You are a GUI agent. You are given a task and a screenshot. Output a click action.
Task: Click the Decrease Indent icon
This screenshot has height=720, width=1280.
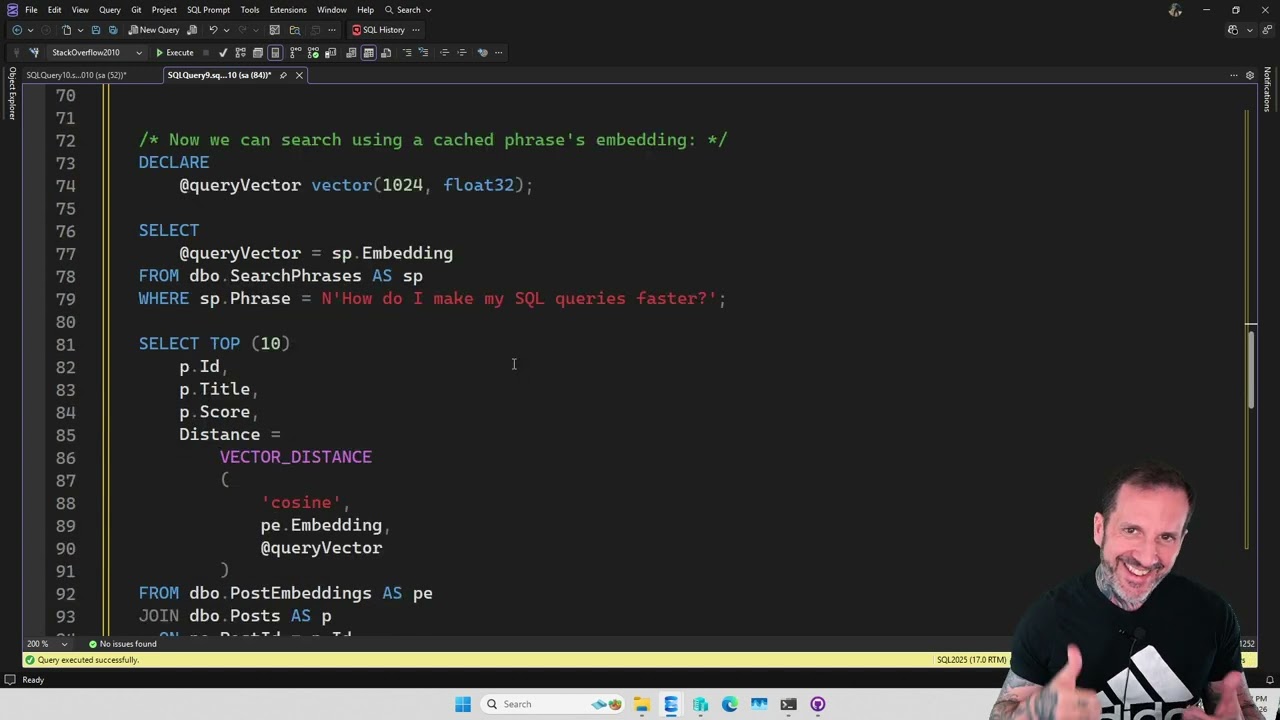pos(445,53)
